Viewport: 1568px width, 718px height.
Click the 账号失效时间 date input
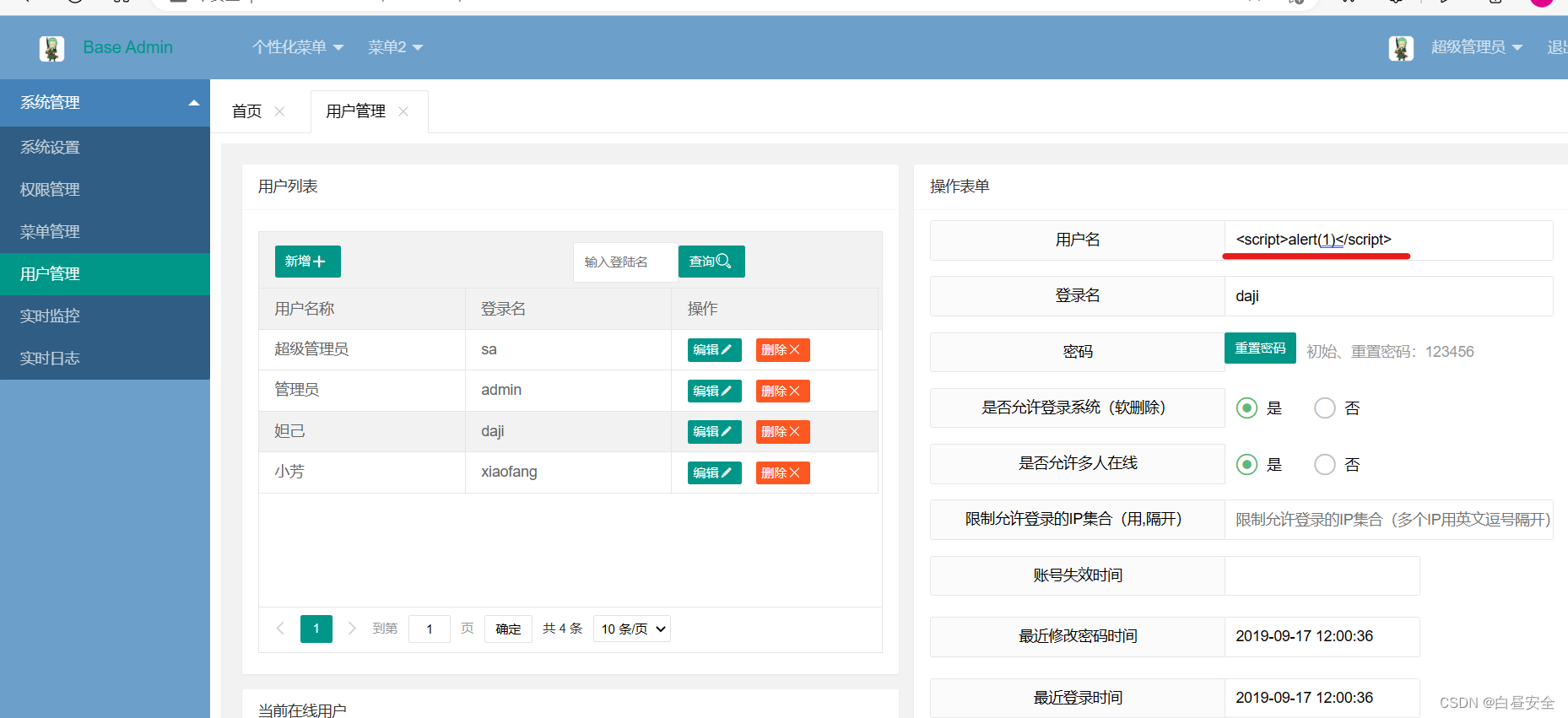pos(1322,575)
